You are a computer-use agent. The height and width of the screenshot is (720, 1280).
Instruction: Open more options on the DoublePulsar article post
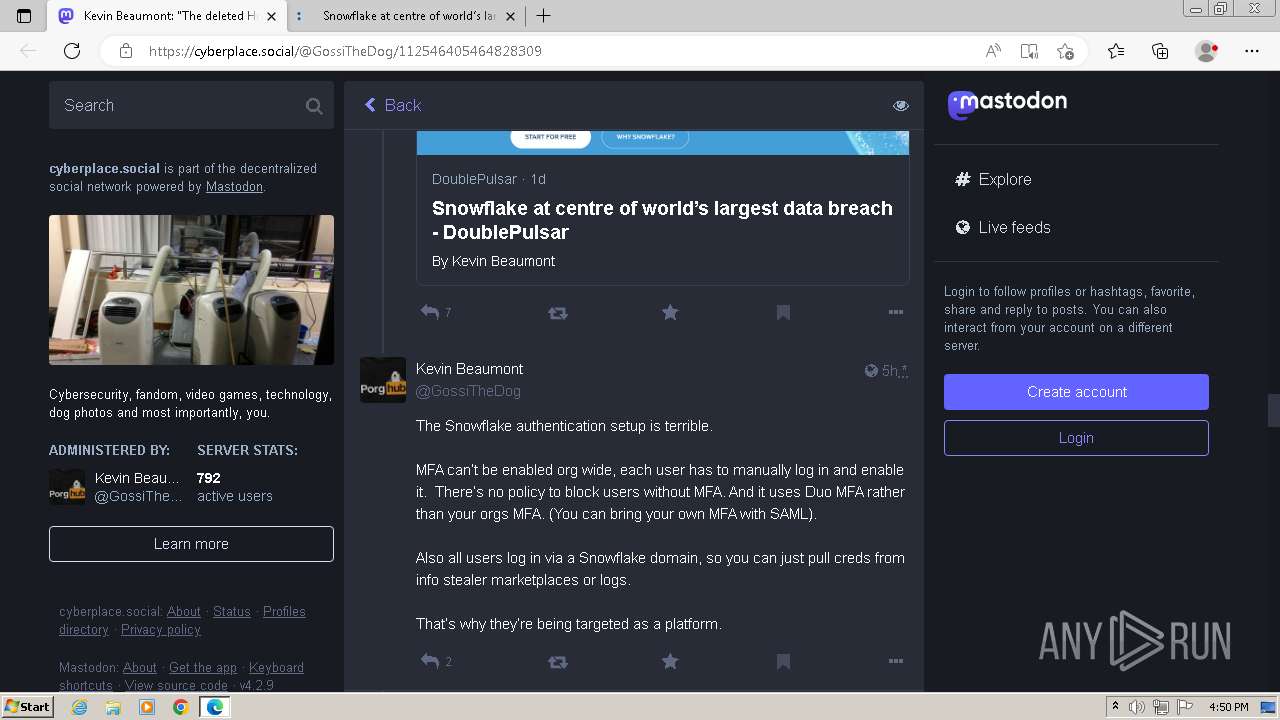(896, 313)
